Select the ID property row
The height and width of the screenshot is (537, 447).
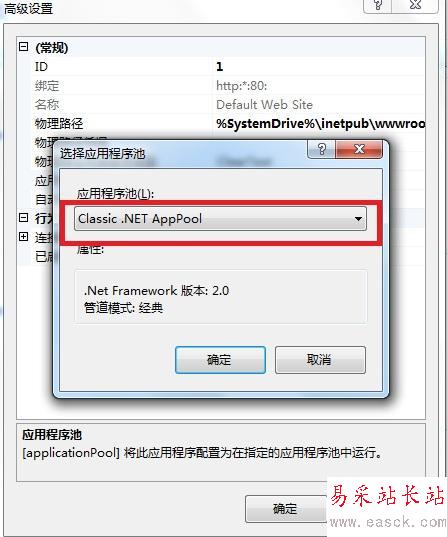click(229, 66)
